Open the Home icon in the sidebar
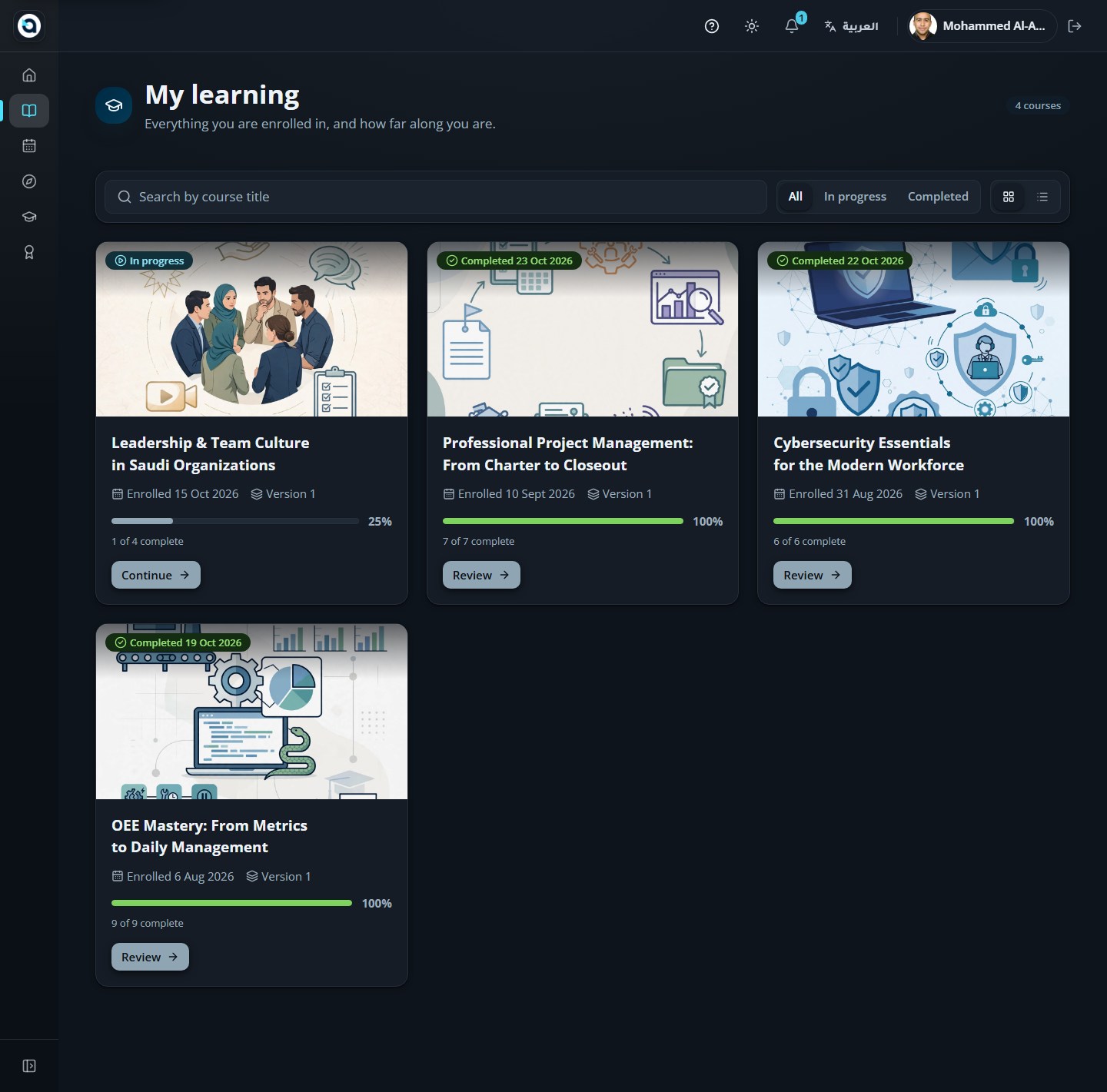Screen dimensions: 1107x1092 point(29,75)
